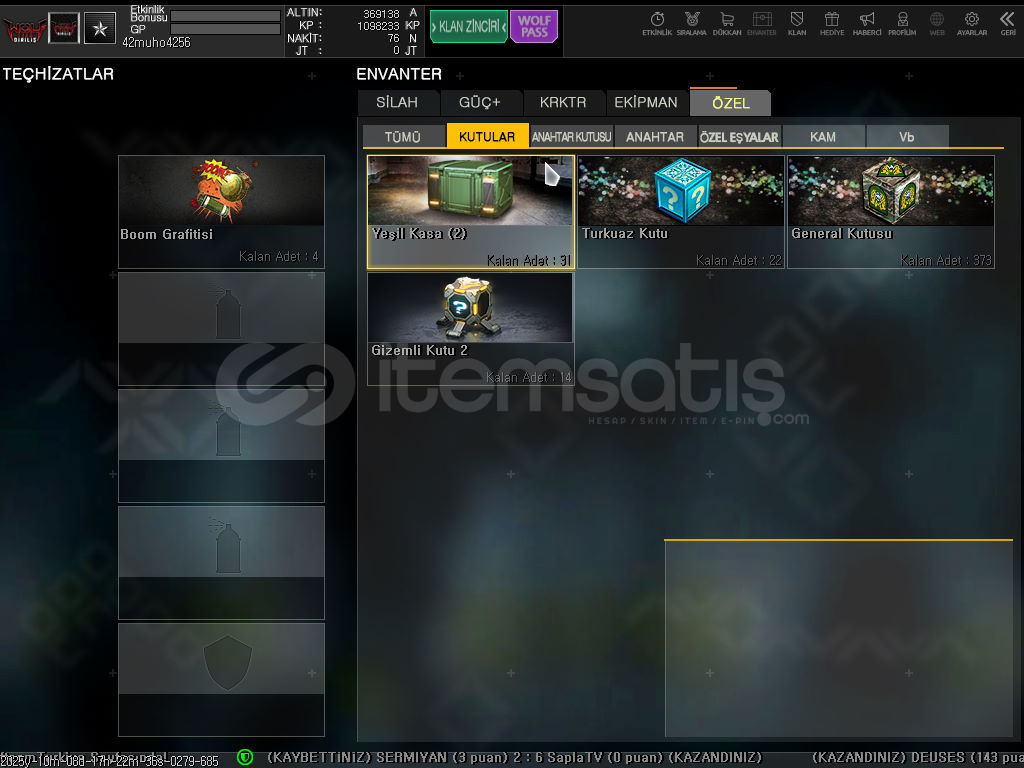Select the Özel tab
Viewport: 1024px width, 768px height.
coord(731,103)
